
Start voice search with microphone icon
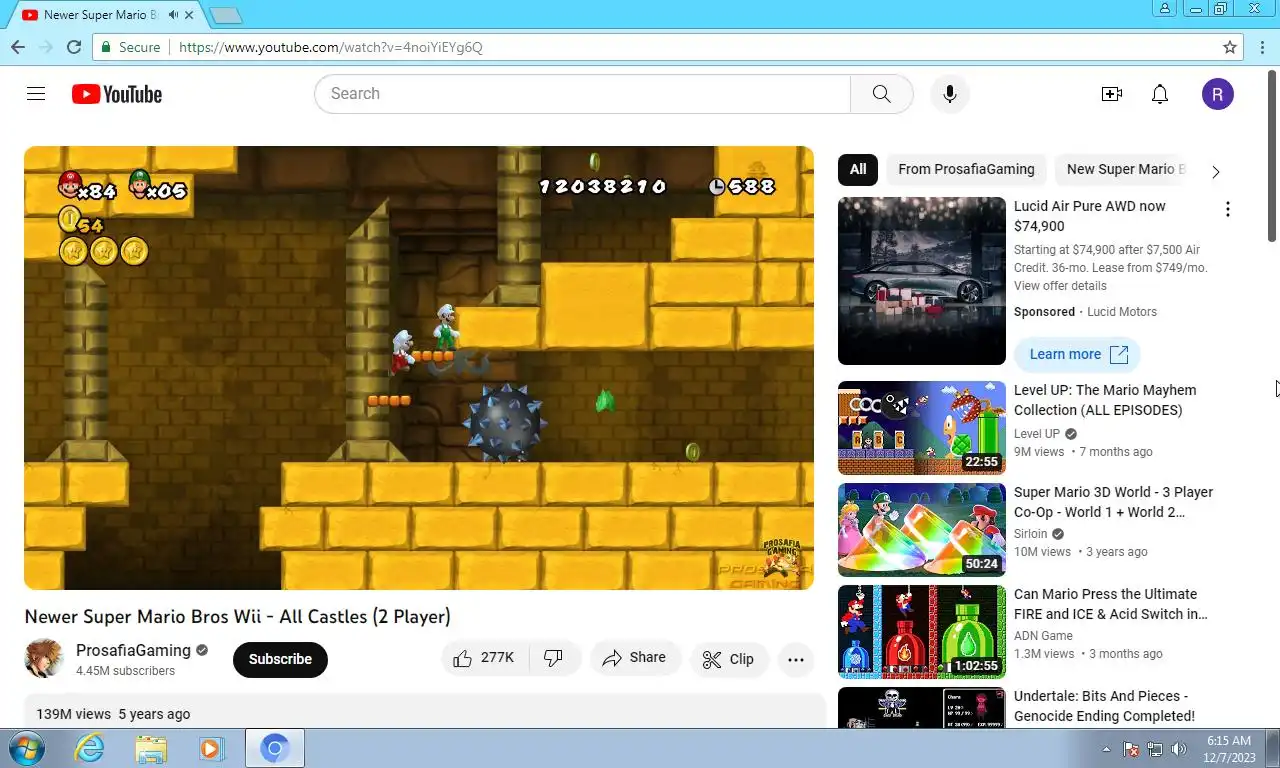[950, 94]
